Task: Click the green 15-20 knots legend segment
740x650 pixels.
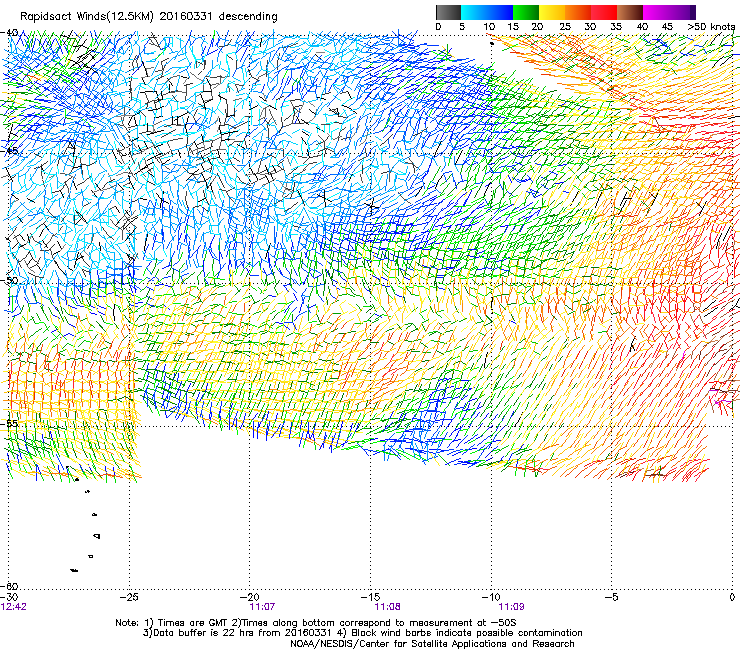Action: pos(526,12)
